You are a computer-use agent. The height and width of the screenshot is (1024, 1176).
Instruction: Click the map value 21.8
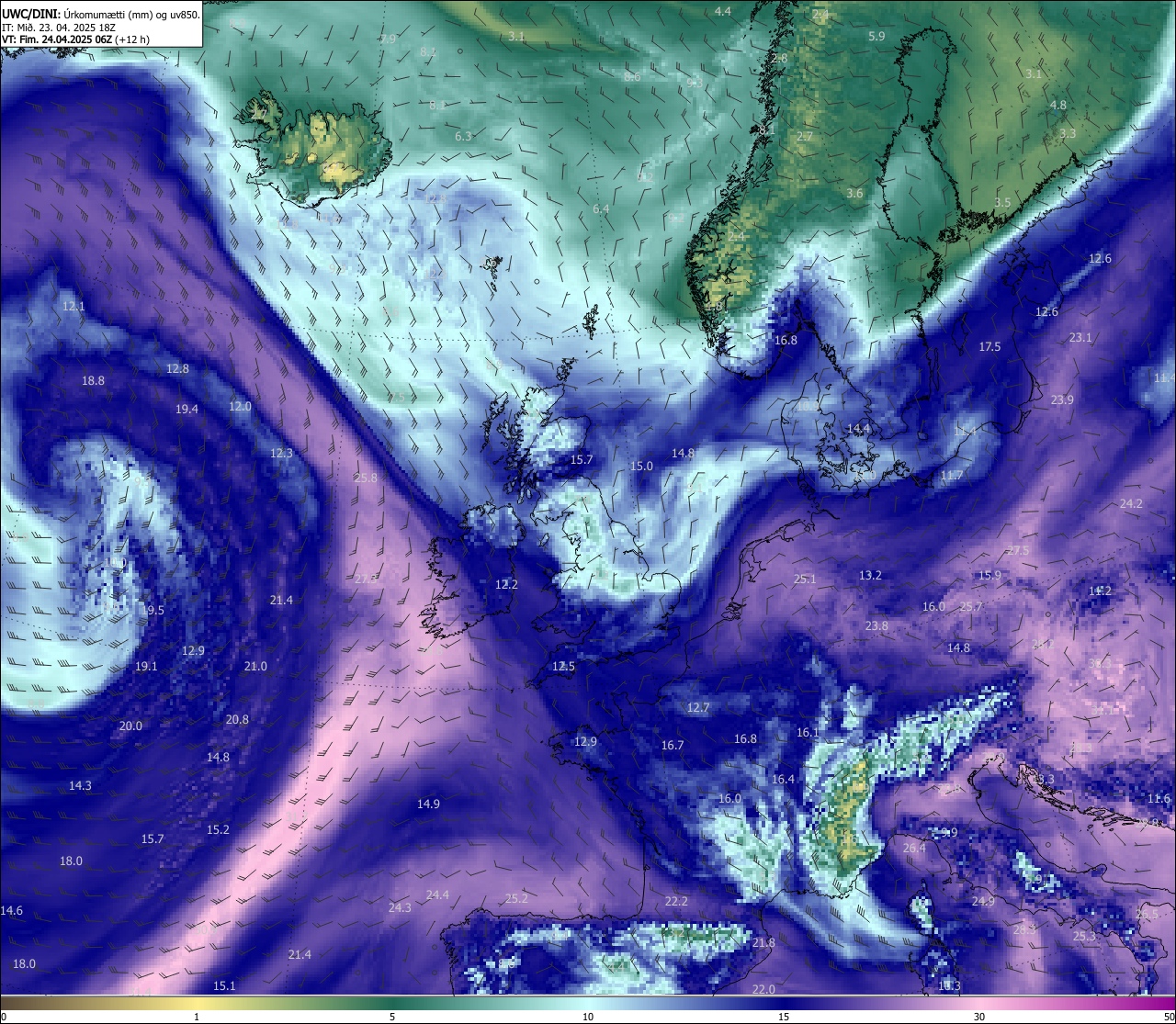(x=763, y=942)
